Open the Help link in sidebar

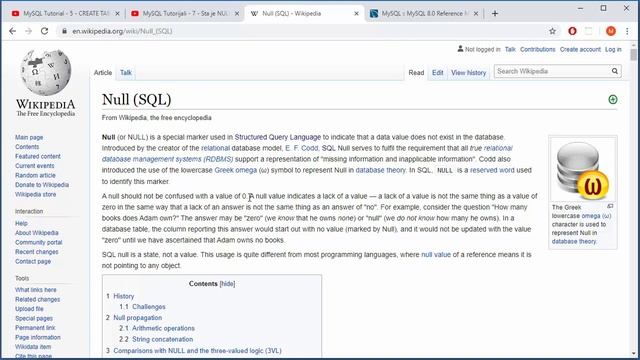pos(21,223)
